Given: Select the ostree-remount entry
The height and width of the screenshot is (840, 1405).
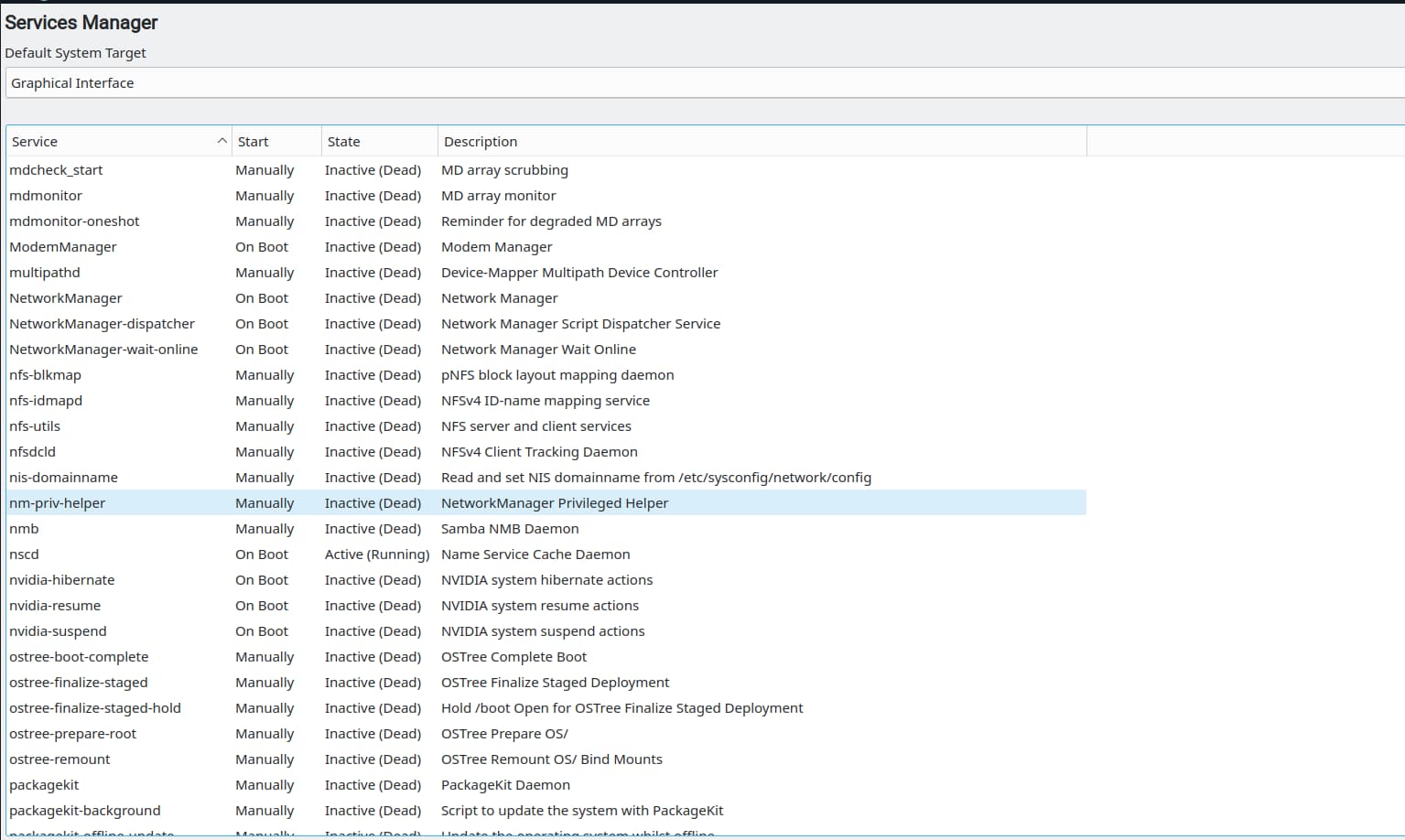Looking at the screenshot, I should 275,759.
